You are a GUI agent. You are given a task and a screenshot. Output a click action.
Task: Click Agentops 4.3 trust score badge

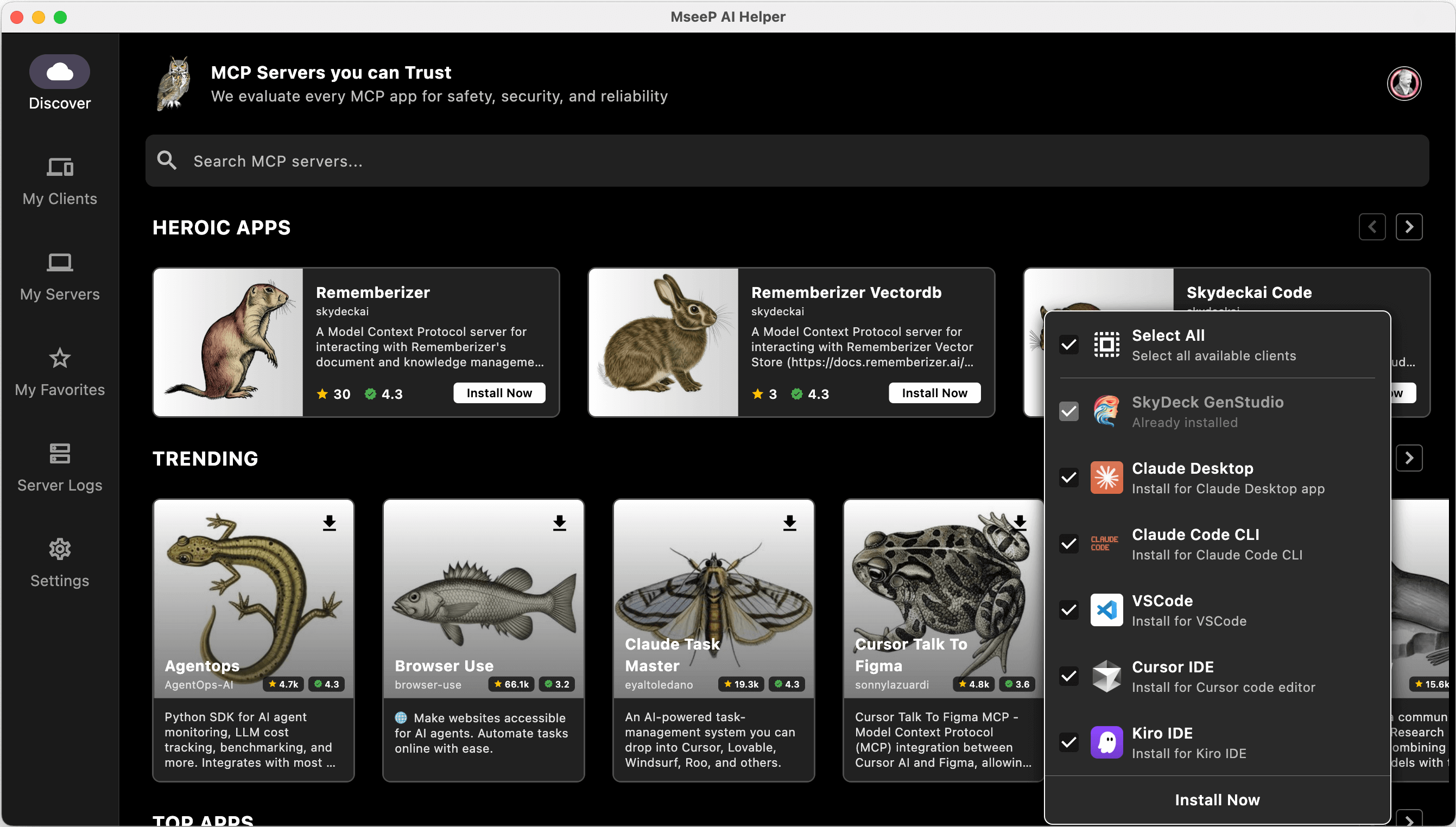click(x=327, y=684)
